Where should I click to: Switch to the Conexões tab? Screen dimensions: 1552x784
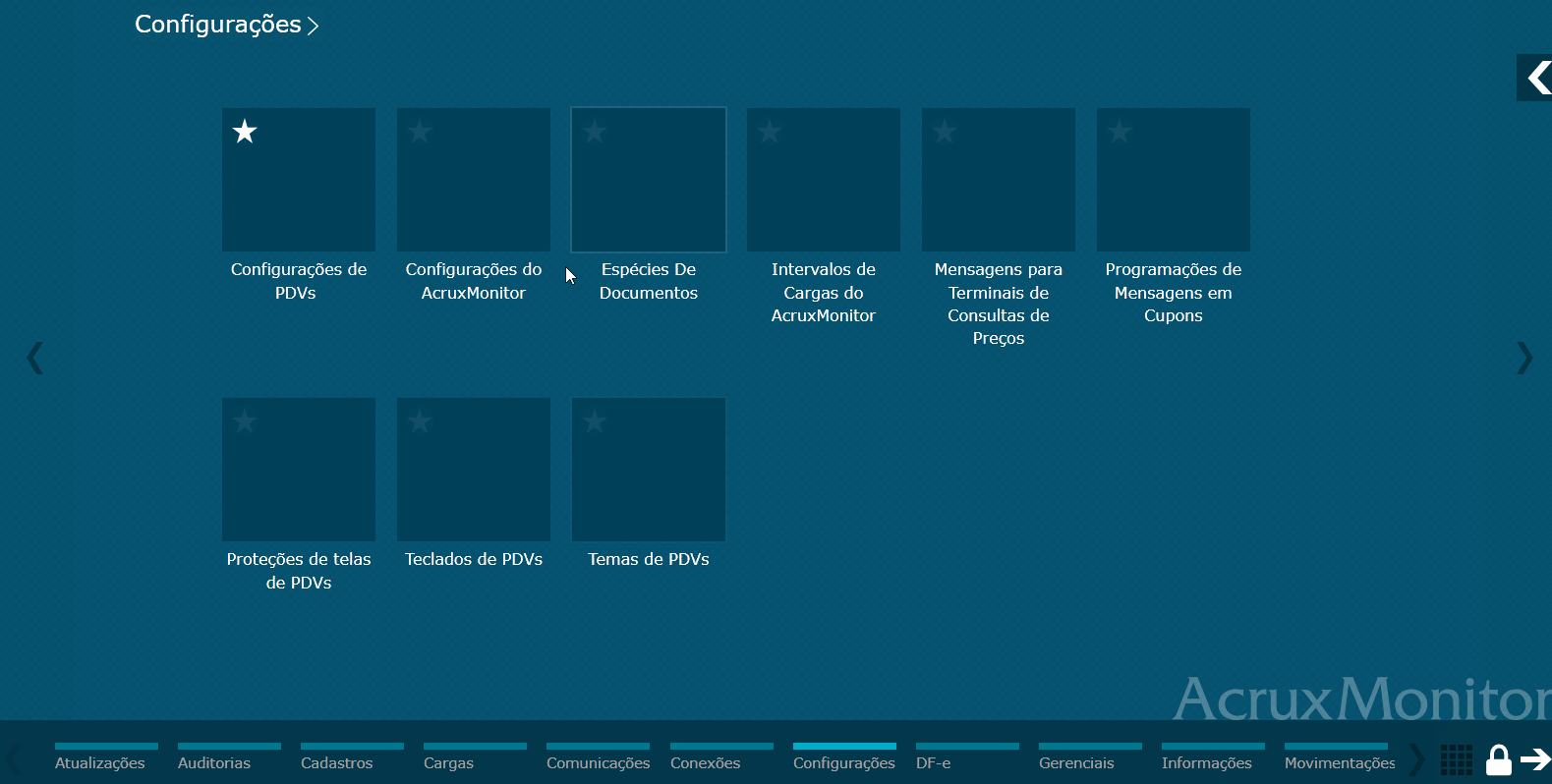coord(721,757)
